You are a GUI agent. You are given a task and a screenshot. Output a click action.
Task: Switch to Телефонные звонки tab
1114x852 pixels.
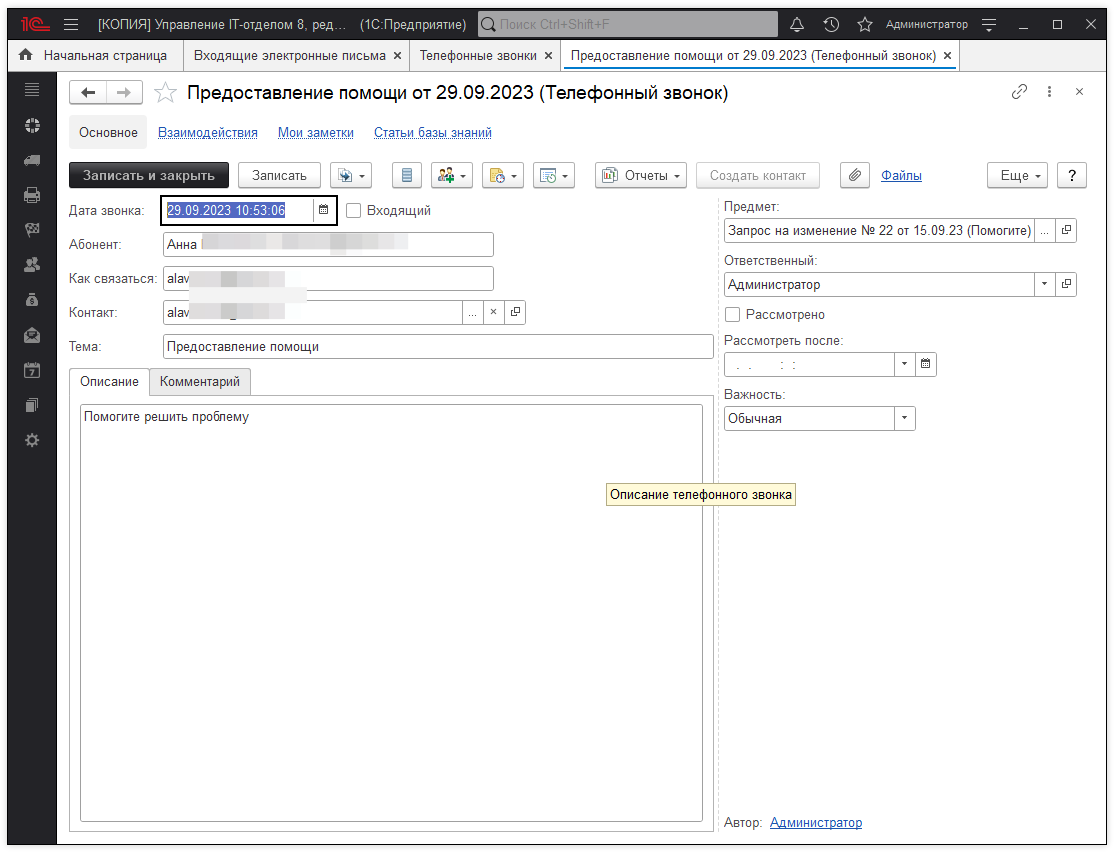click(x=477, y=56)
